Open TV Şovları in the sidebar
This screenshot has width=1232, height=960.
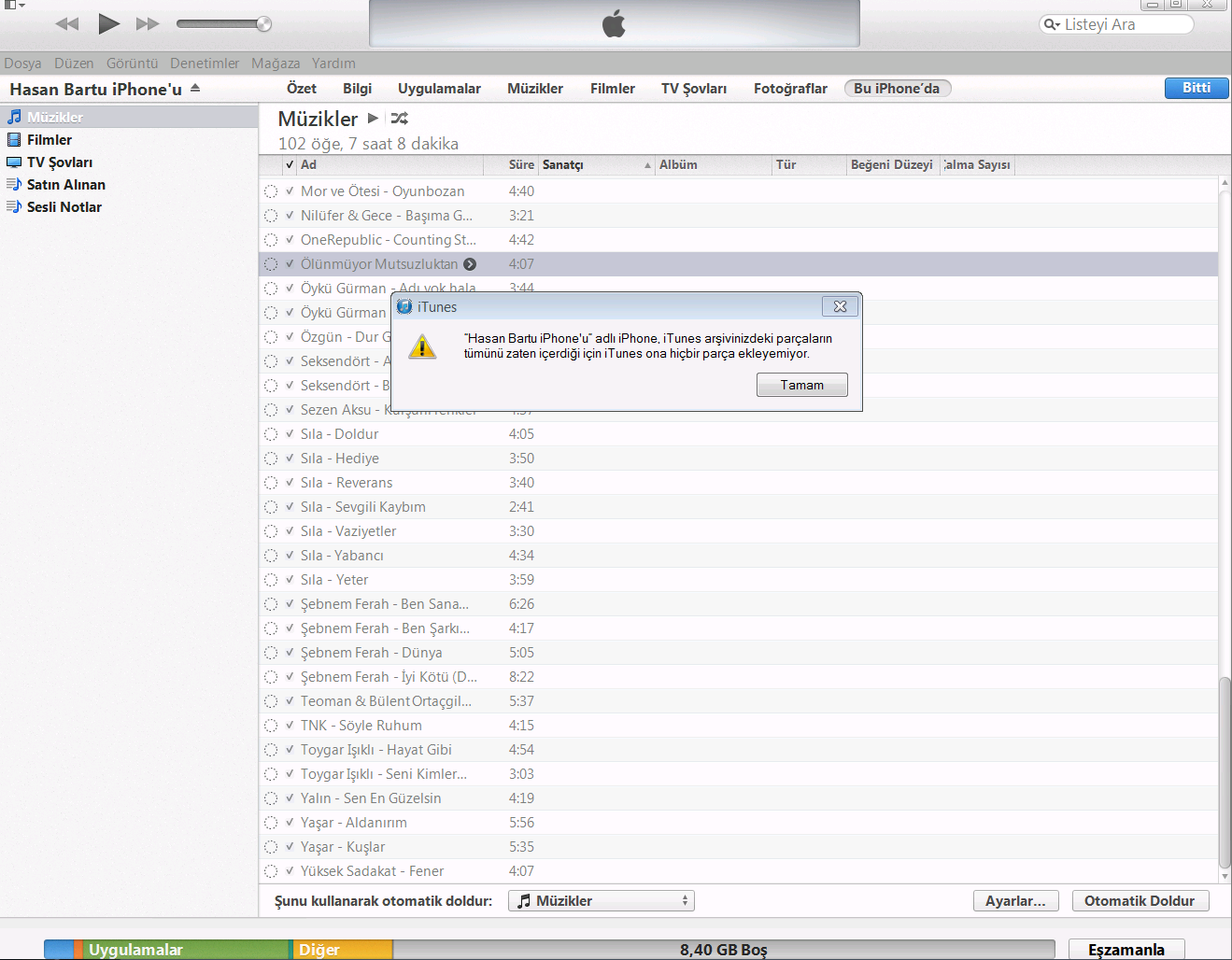129,162
